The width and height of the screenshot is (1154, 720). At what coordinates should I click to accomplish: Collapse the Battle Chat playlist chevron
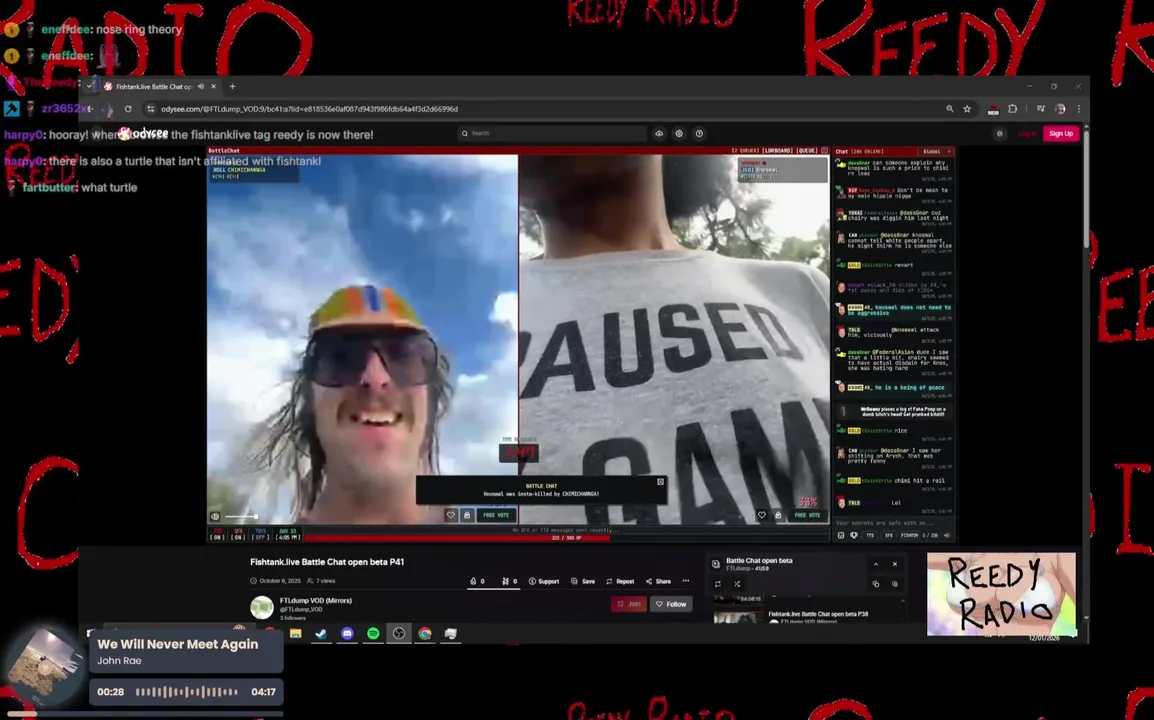(x=876, y=564)
